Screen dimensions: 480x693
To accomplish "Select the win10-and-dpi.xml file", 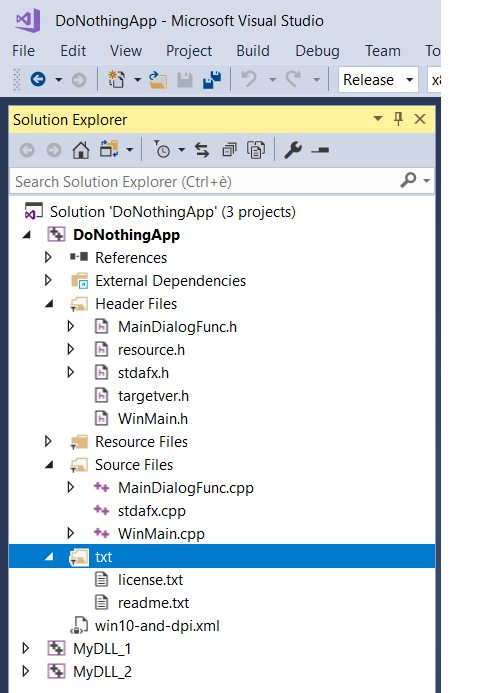I will tap(157, 626).
